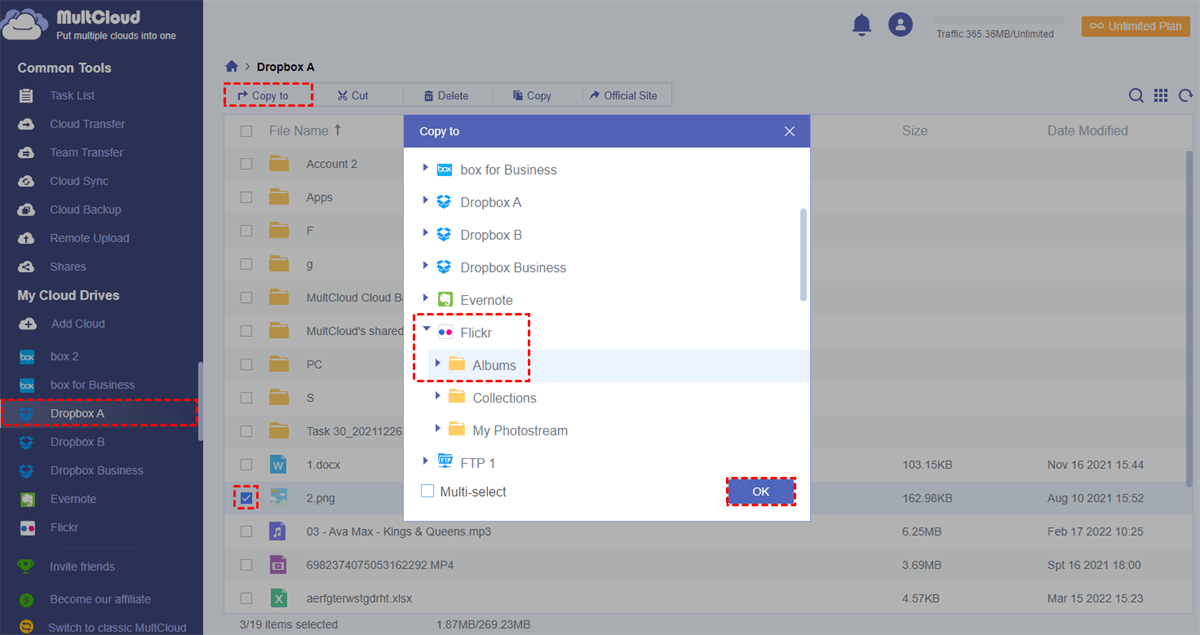Switch to classic MultCloud link

(x=117, y=628)
